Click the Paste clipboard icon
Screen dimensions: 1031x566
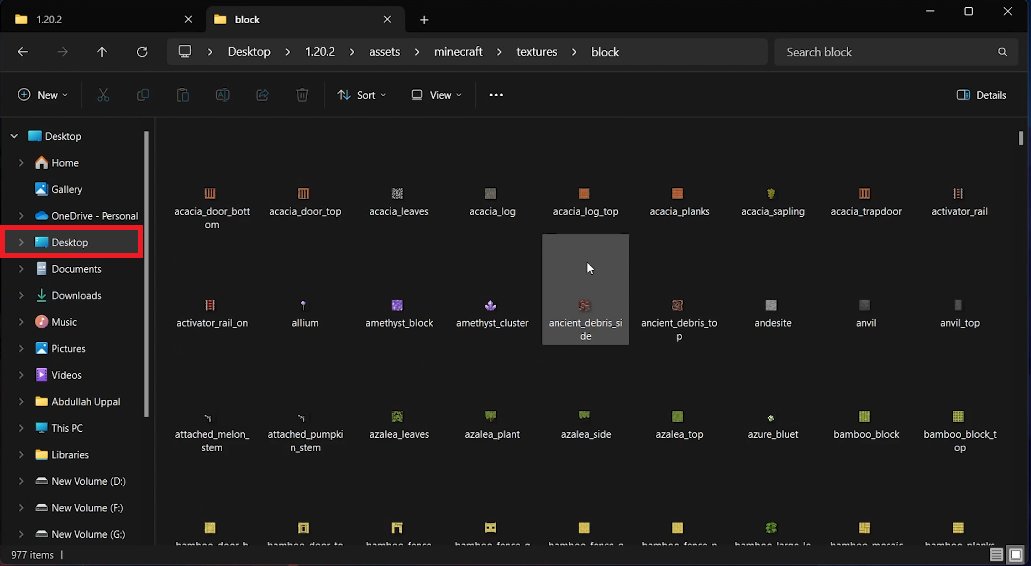point(182,95)
